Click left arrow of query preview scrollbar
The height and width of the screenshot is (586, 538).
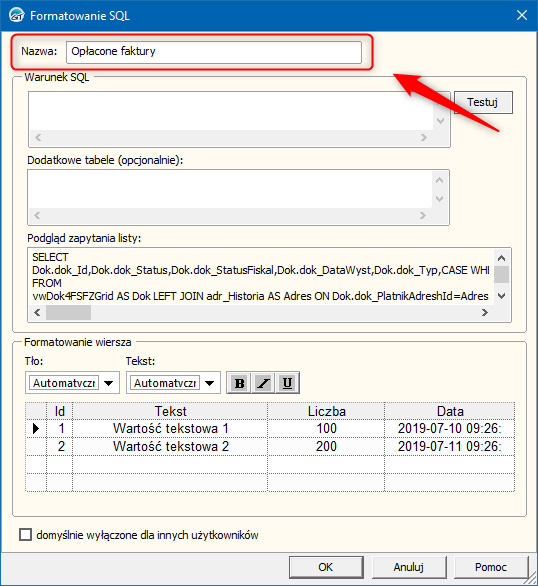click(x=37, y=312)
